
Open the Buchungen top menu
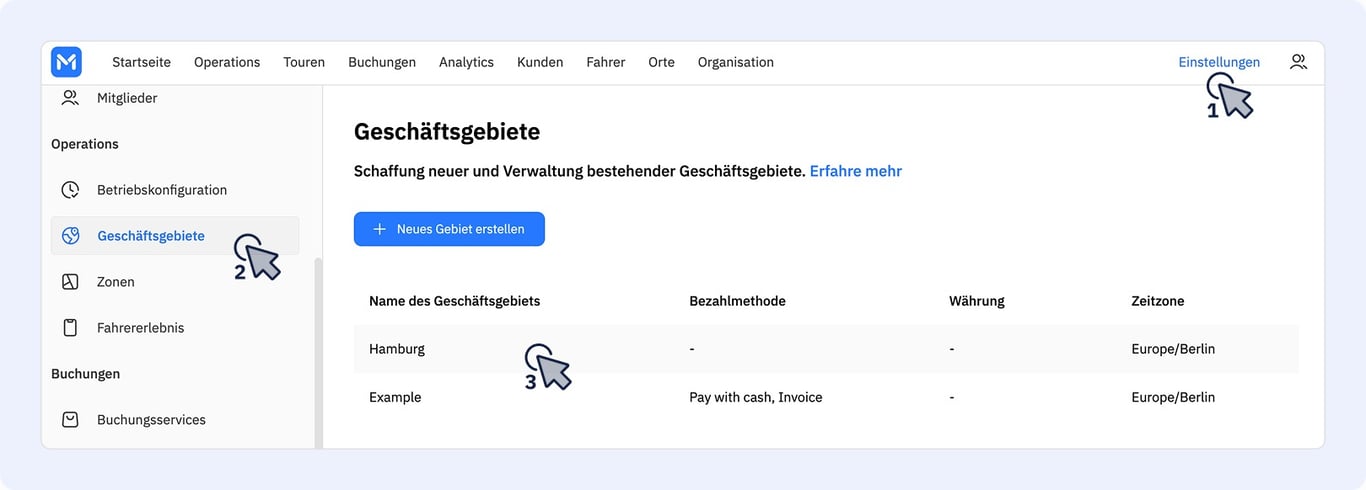382,62
